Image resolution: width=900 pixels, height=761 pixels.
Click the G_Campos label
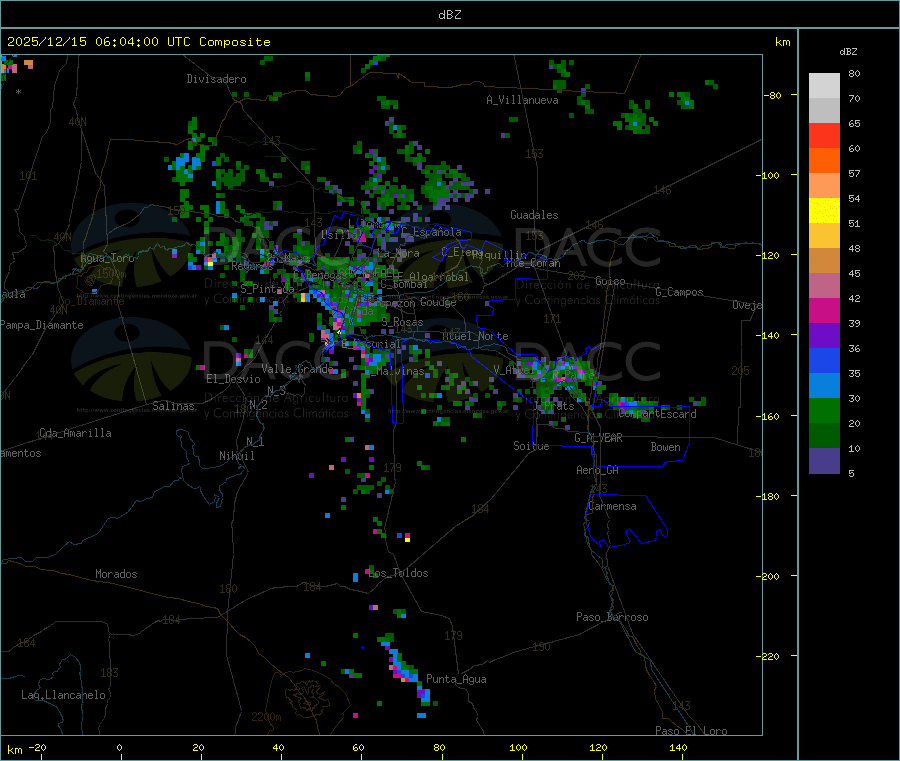(x=679, y=292)
